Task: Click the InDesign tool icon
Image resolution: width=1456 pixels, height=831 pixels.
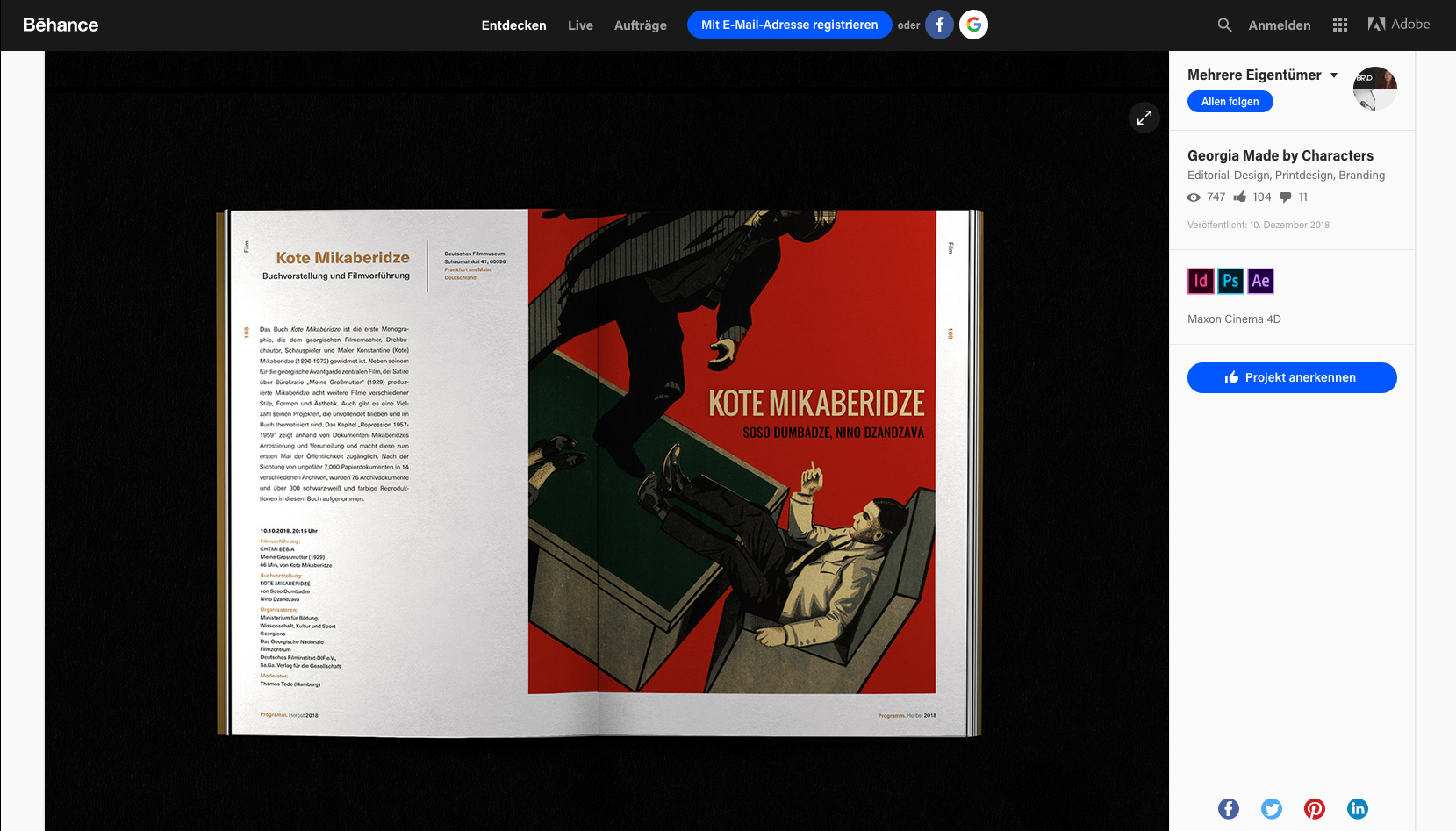Action: 1201,281
